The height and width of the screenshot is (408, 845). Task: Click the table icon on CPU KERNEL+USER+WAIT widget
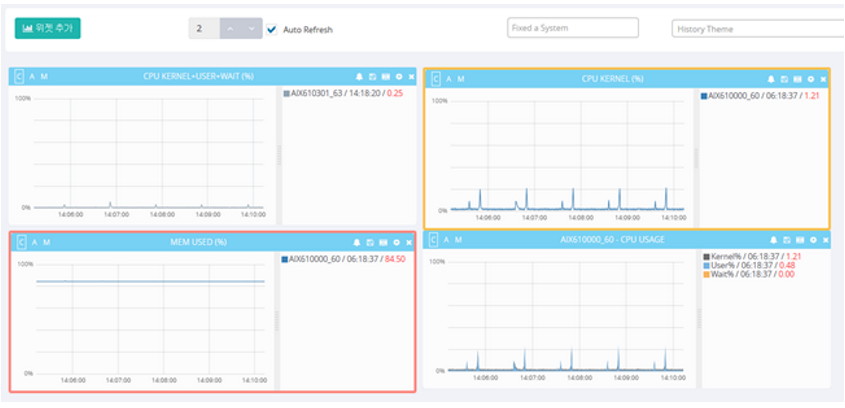pyautogui.click(x=385, y=76)
